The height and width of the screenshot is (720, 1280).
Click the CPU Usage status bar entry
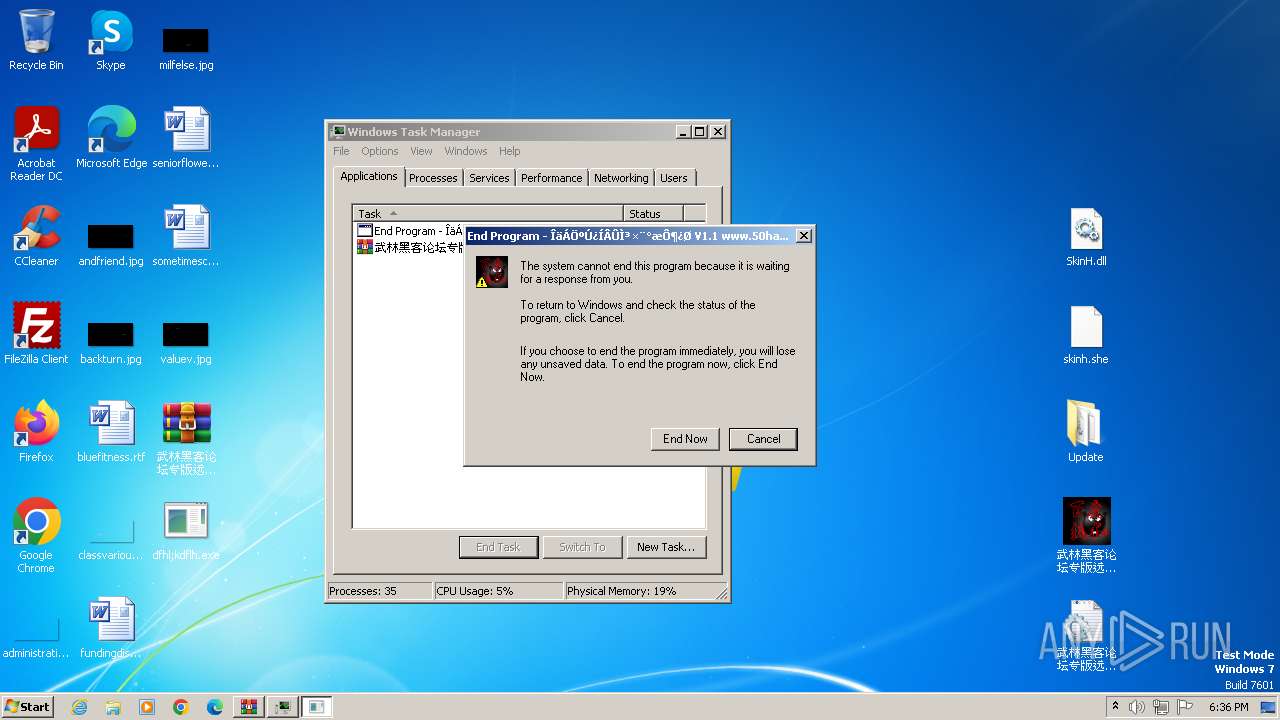coord(498,591)
